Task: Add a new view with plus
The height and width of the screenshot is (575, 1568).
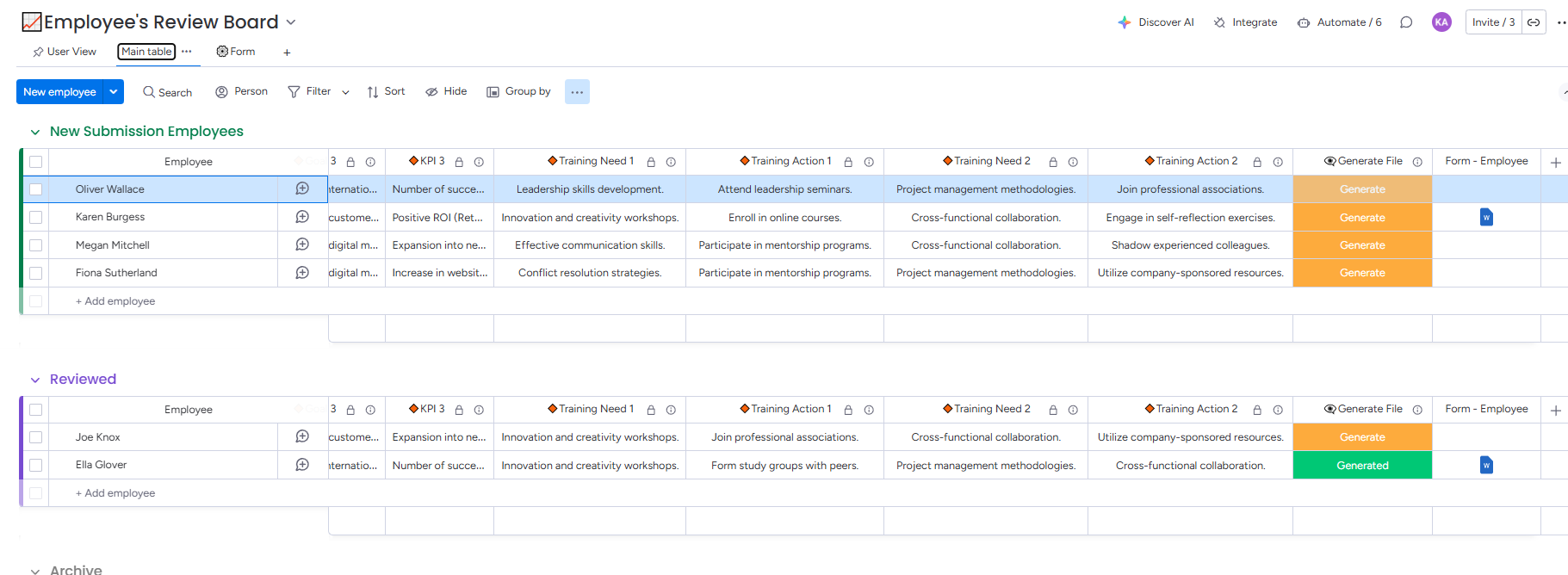Action: tap(287, 53)
